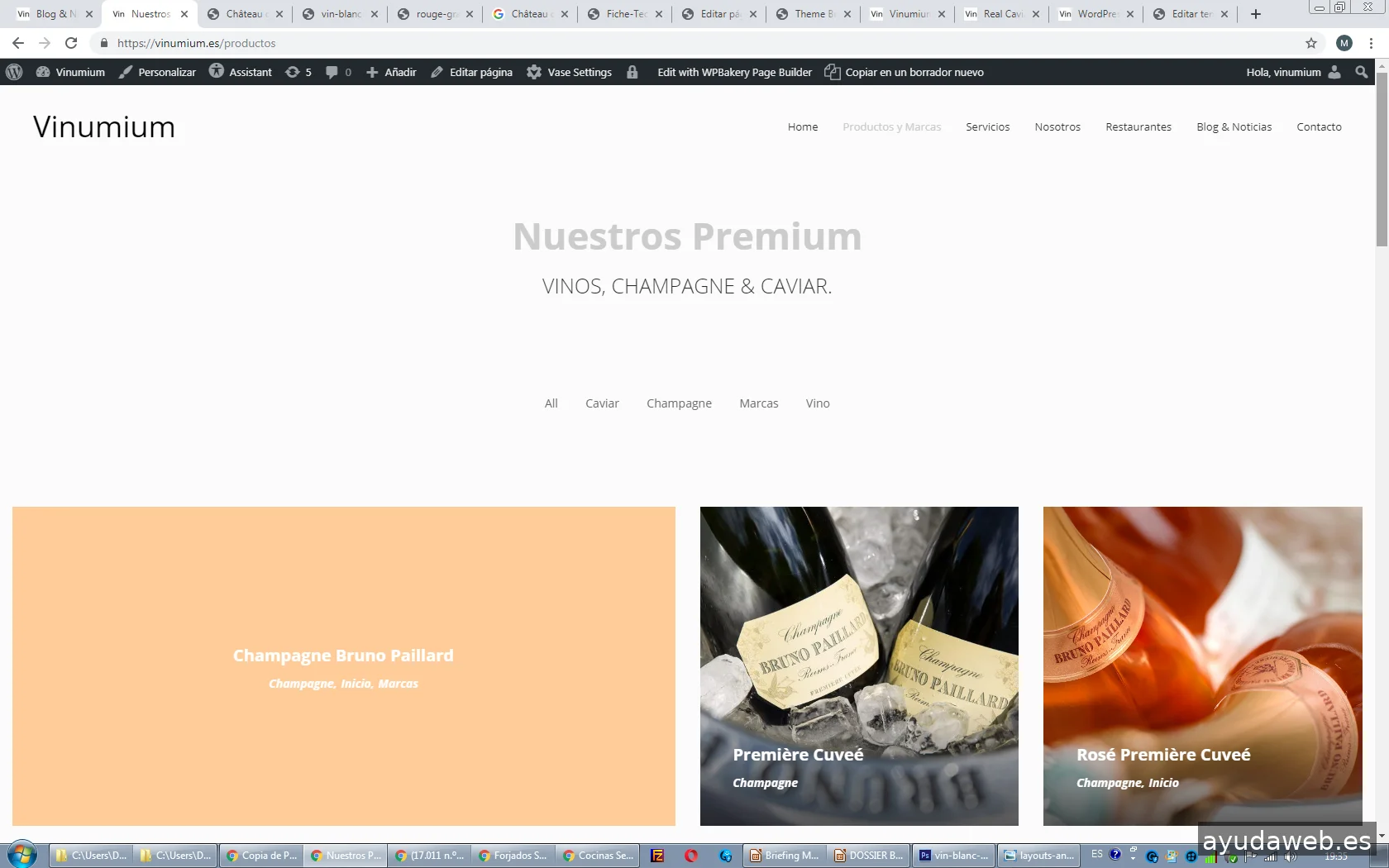Open the comments bubble in admin bar
Image resolution: width=1389 pixels, height=868 pixels.
[338, 73]
